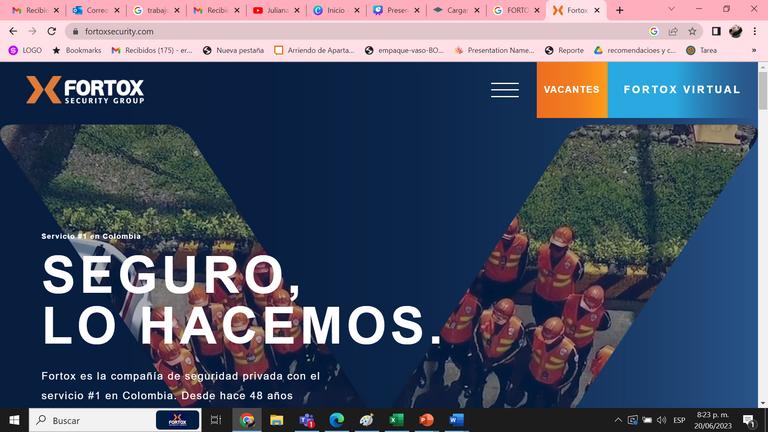768x432 pixels.
Task: Open the Bookmarks folder in bookmarks bar
Action: click(77, 50)
